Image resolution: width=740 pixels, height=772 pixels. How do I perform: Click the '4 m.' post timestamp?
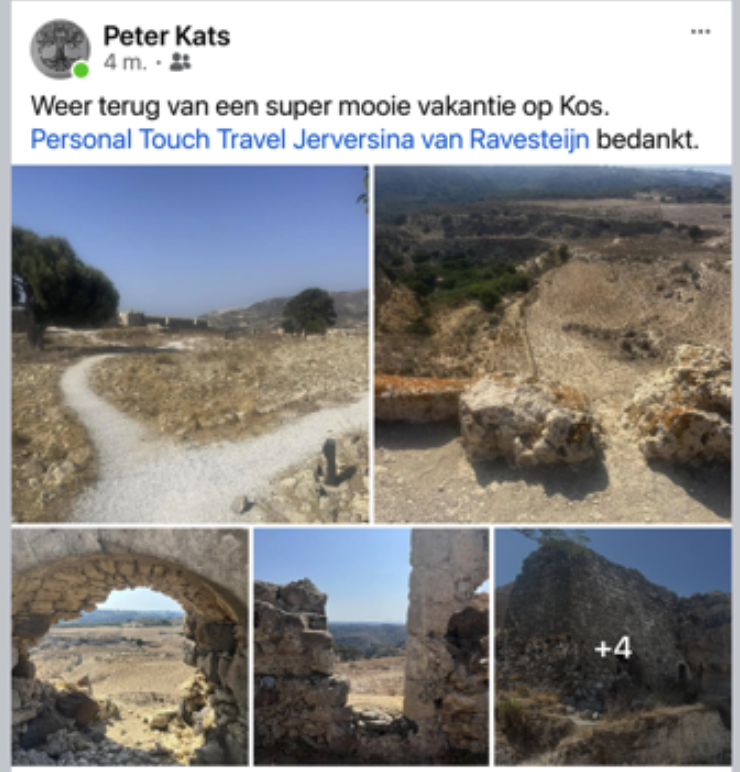click(125, 63)
